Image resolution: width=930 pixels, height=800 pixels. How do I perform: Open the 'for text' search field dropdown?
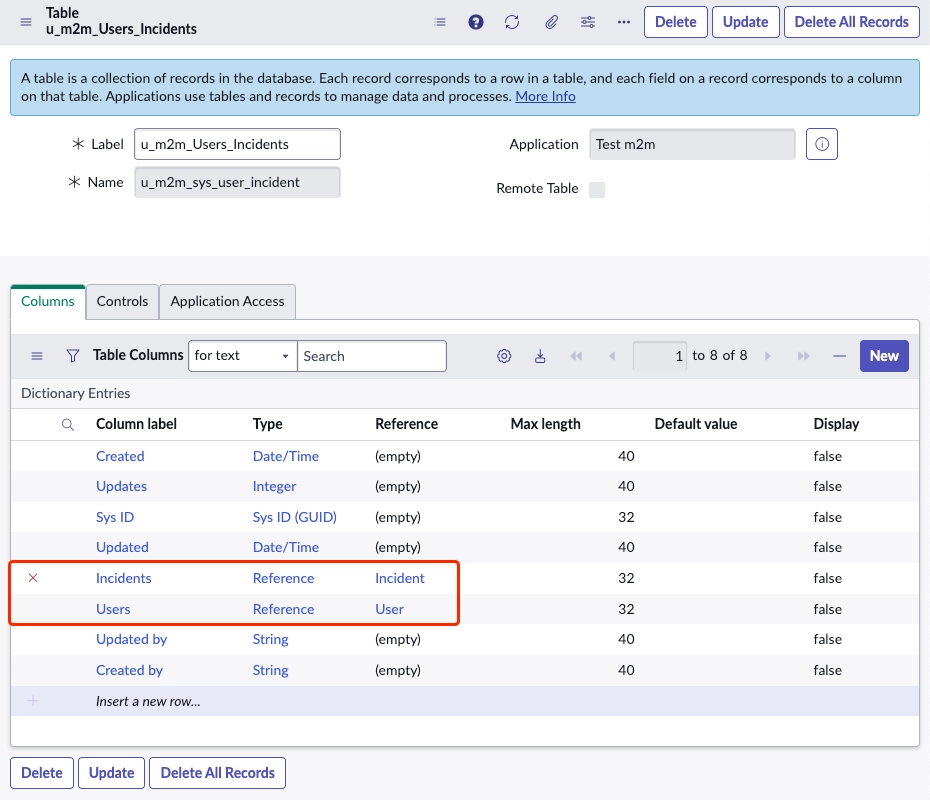pyautogui.click(x=242, y=356)
